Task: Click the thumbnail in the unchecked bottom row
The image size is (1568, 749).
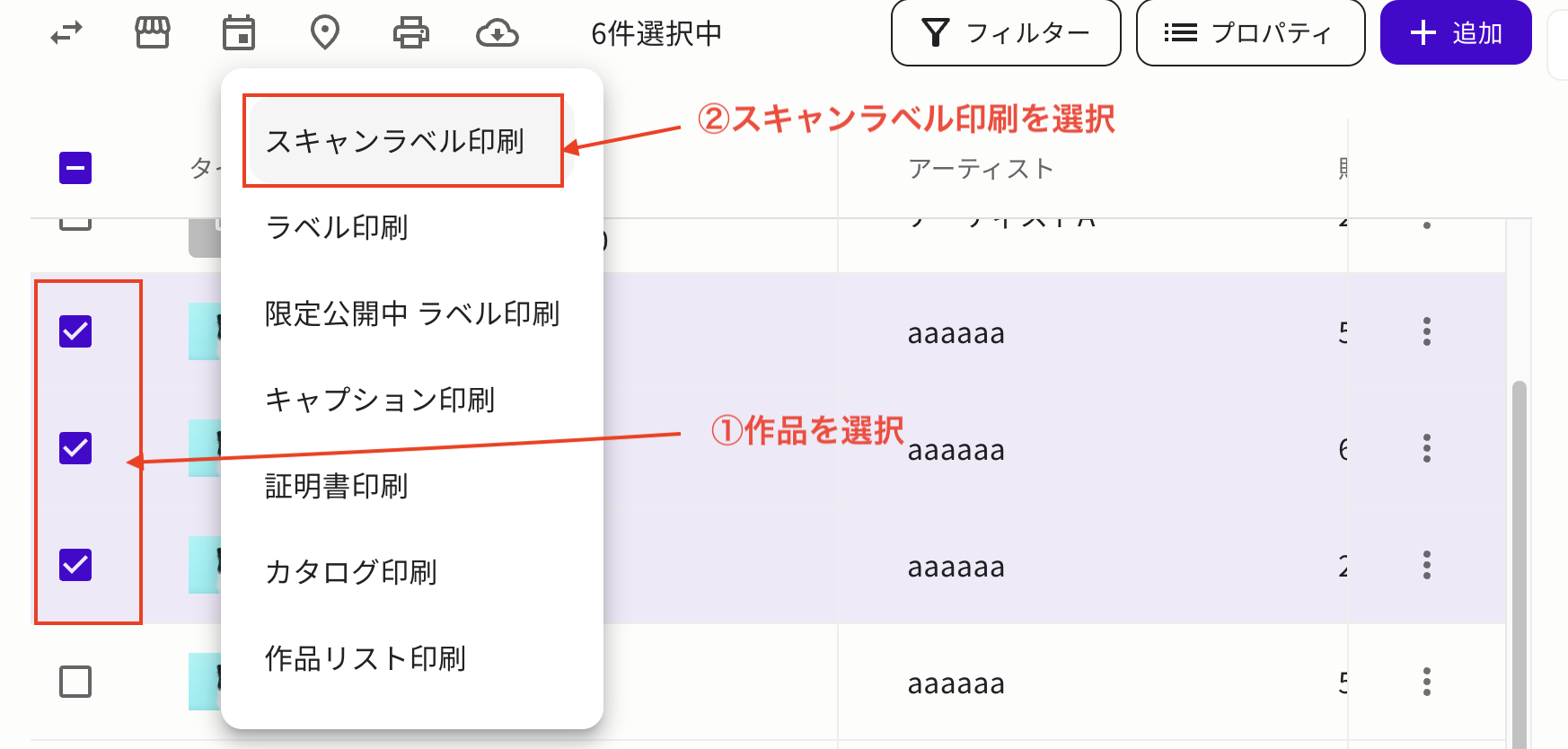Action: click(x=205, y=682)
